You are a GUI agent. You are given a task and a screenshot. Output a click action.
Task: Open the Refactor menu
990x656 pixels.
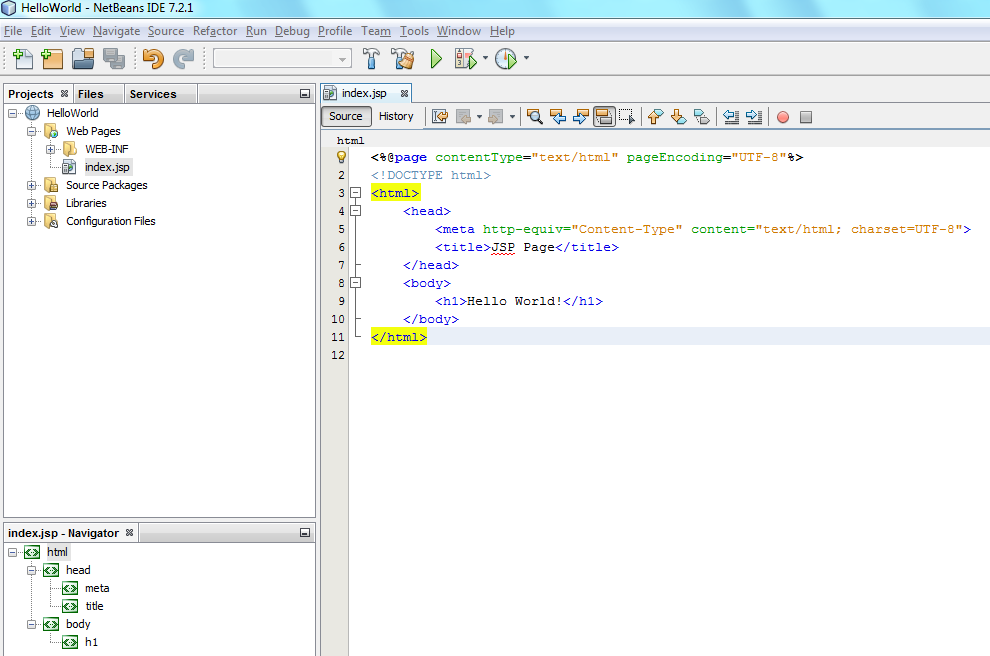(215, 31)
